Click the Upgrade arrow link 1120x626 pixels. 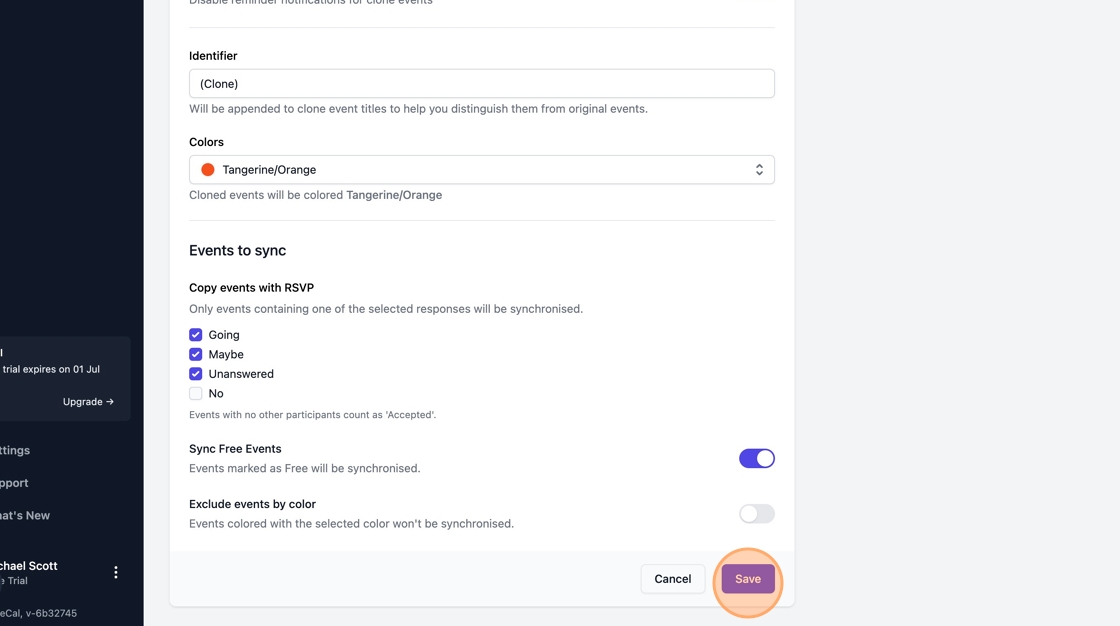pyautogui.click(x=88, y=402)
